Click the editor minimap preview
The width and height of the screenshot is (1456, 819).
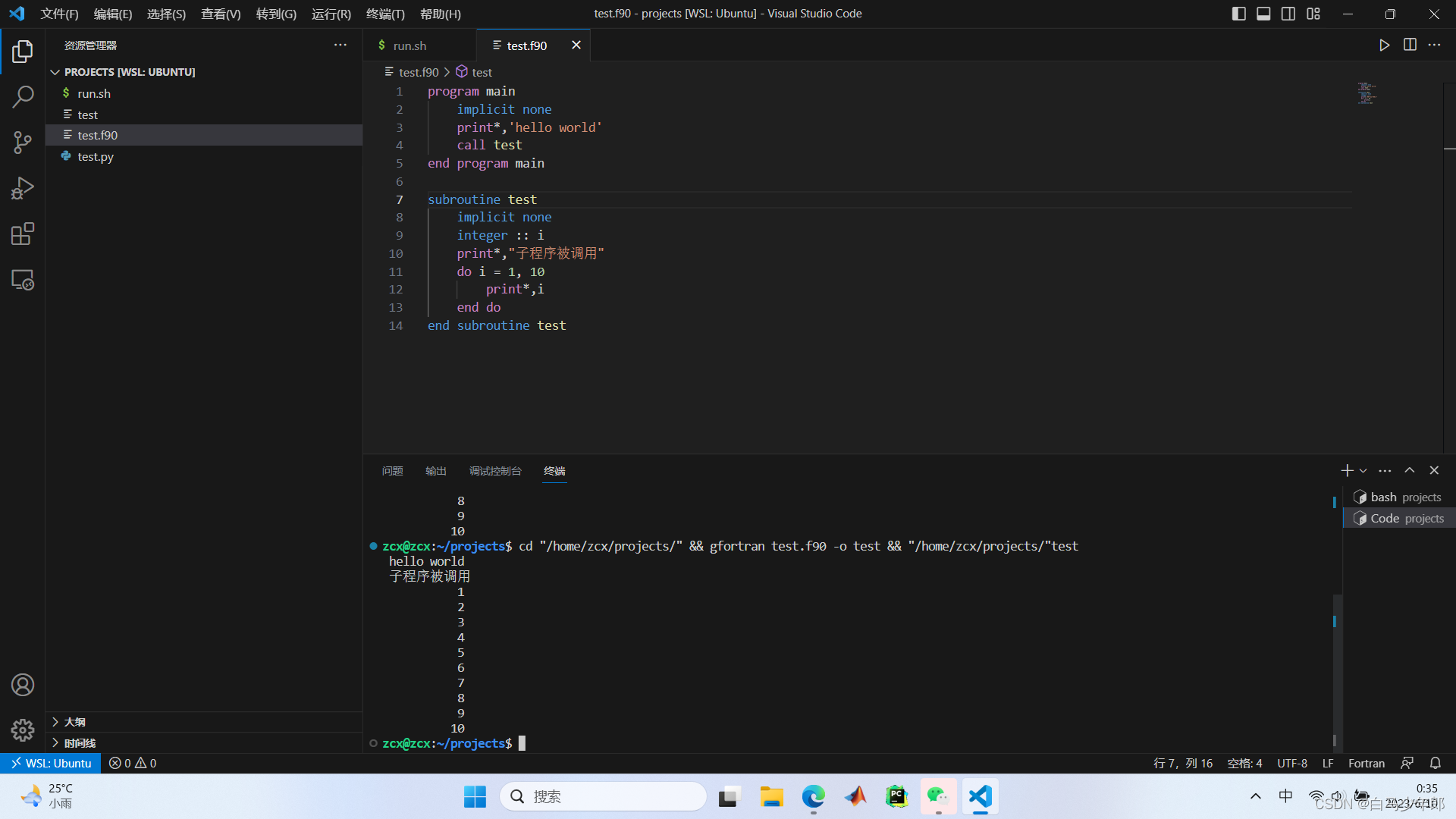1367,94
